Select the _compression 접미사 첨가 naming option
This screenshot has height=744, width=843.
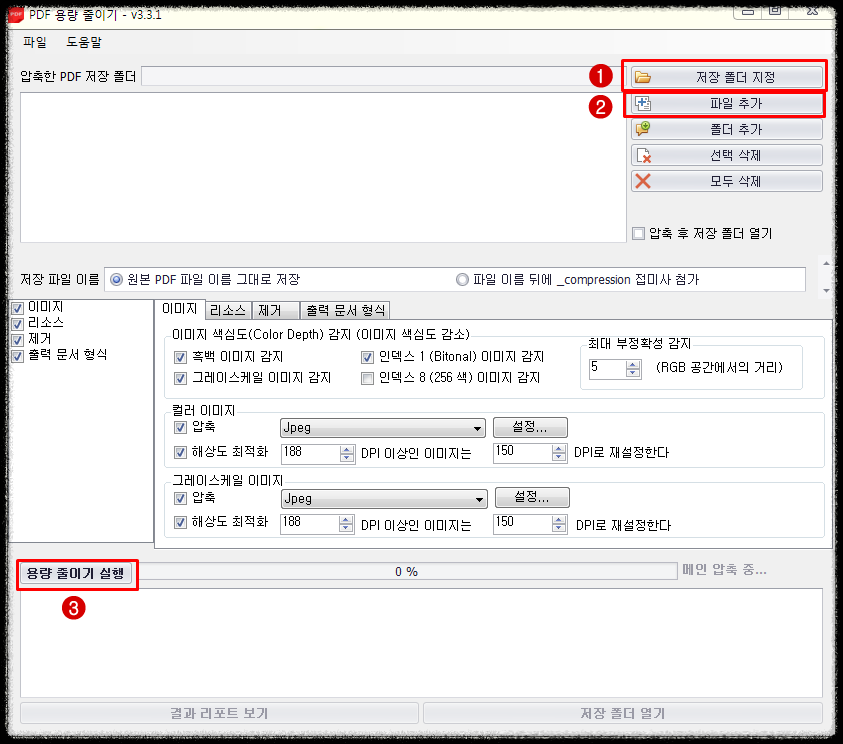point(459,278)
